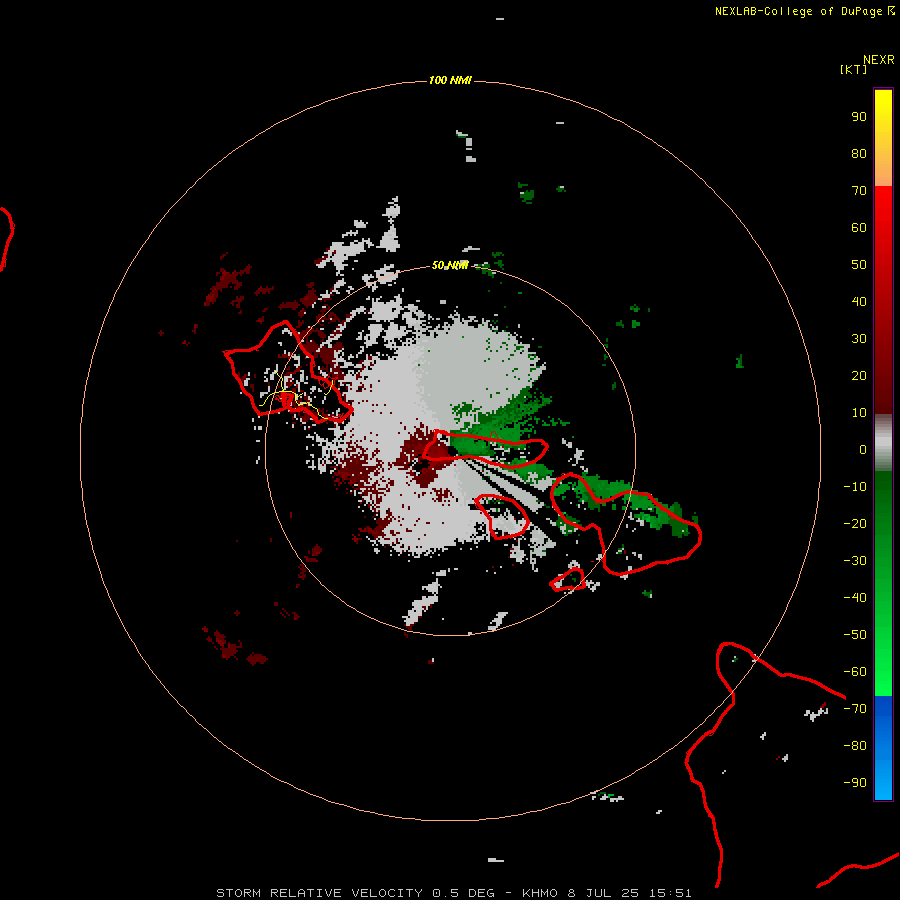The height and width of the screenshot is (900, 900).
Task: Click the -60 value on velocity scale
Action: [x=855, y=672]
